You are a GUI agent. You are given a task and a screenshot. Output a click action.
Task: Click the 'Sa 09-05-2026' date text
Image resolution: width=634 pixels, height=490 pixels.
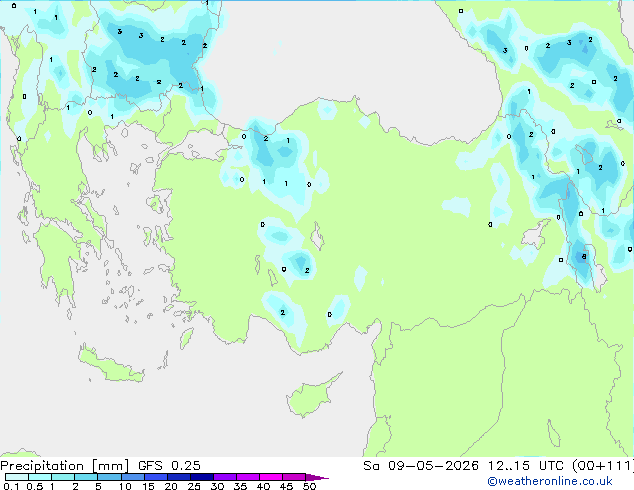click(421, 466)
